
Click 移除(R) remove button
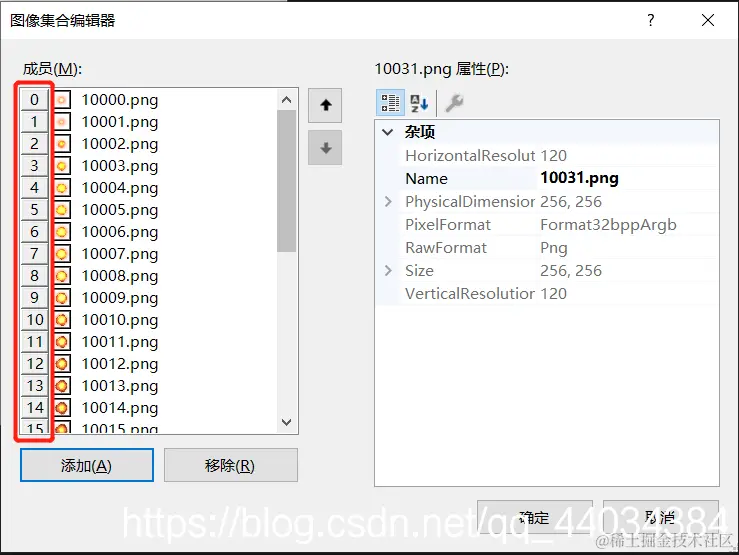click(230, 465)
